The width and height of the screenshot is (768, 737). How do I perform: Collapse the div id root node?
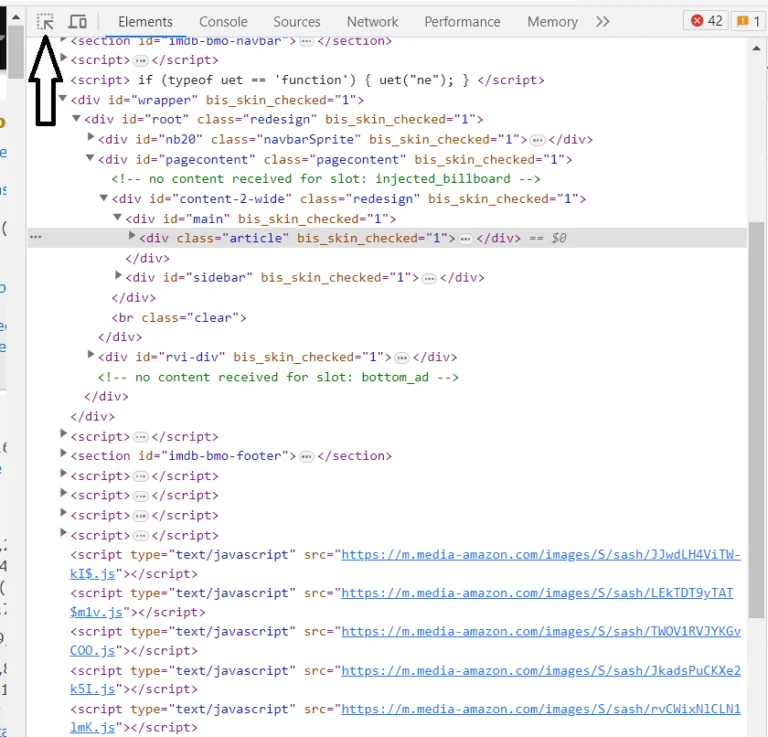click(x=76, y=118)
